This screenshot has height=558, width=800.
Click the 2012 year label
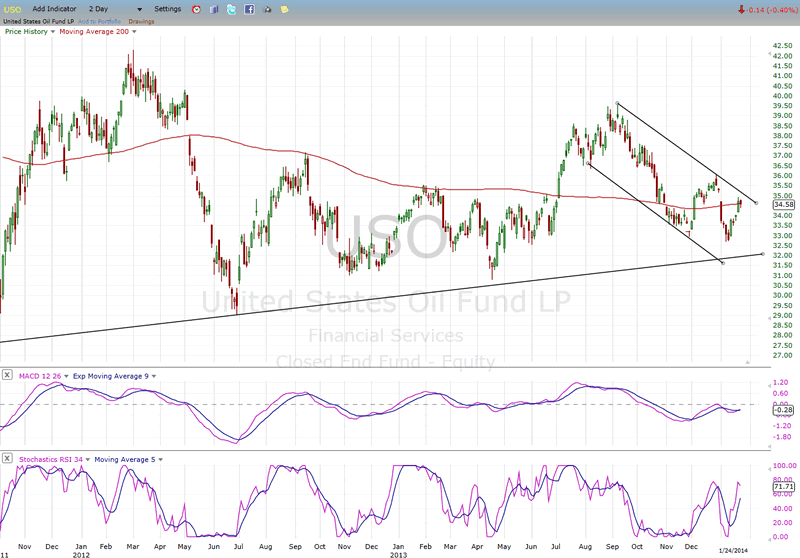point(81,554)
